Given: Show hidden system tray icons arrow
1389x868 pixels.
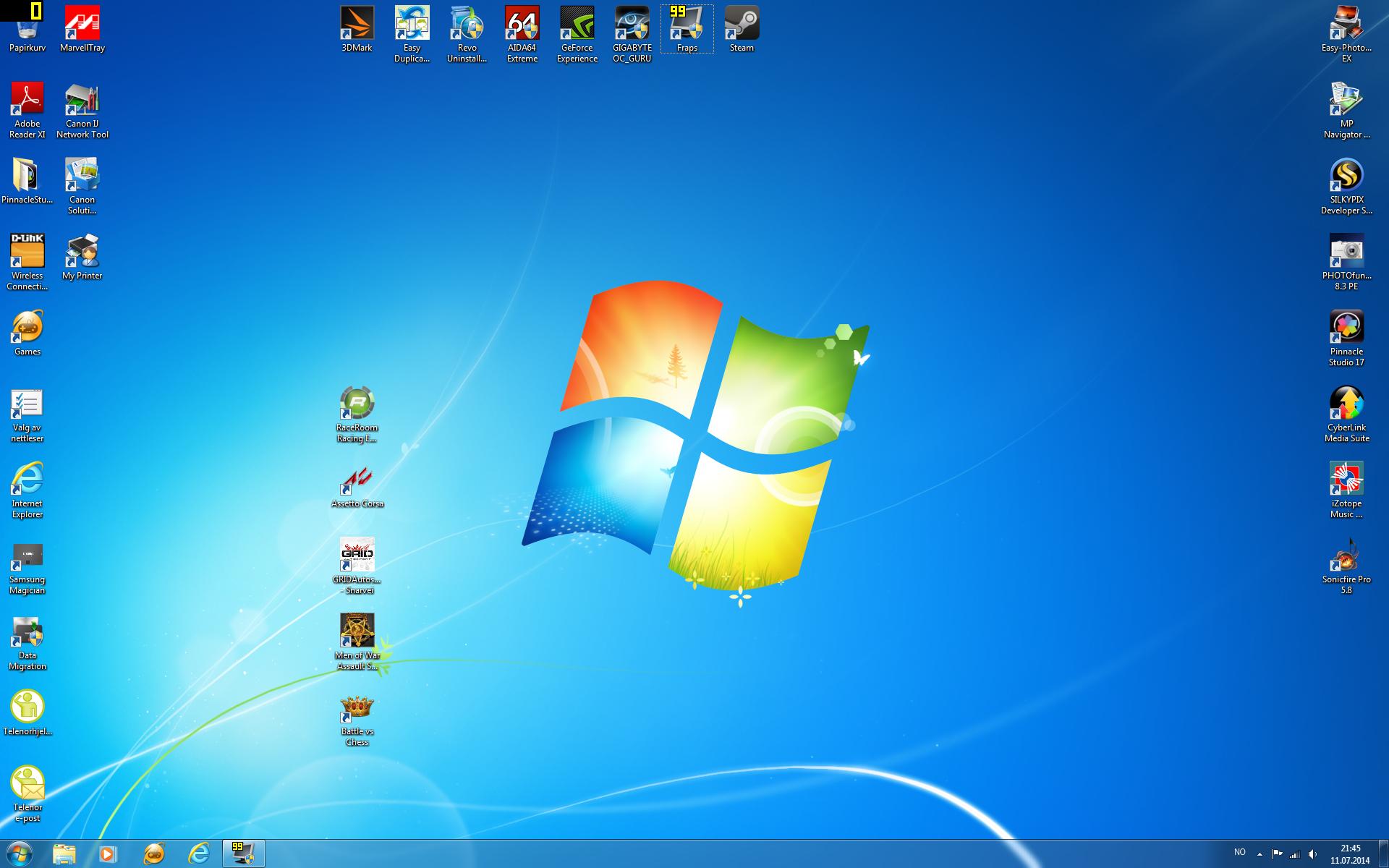Looking at the screenshot, I should [x=1260, y=854].
